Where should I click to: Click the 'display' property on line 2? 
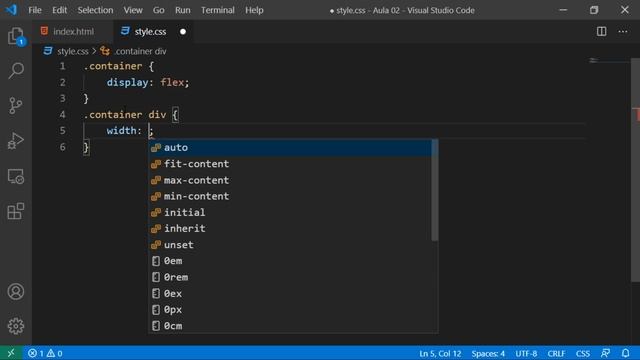(x=127, y=82)
